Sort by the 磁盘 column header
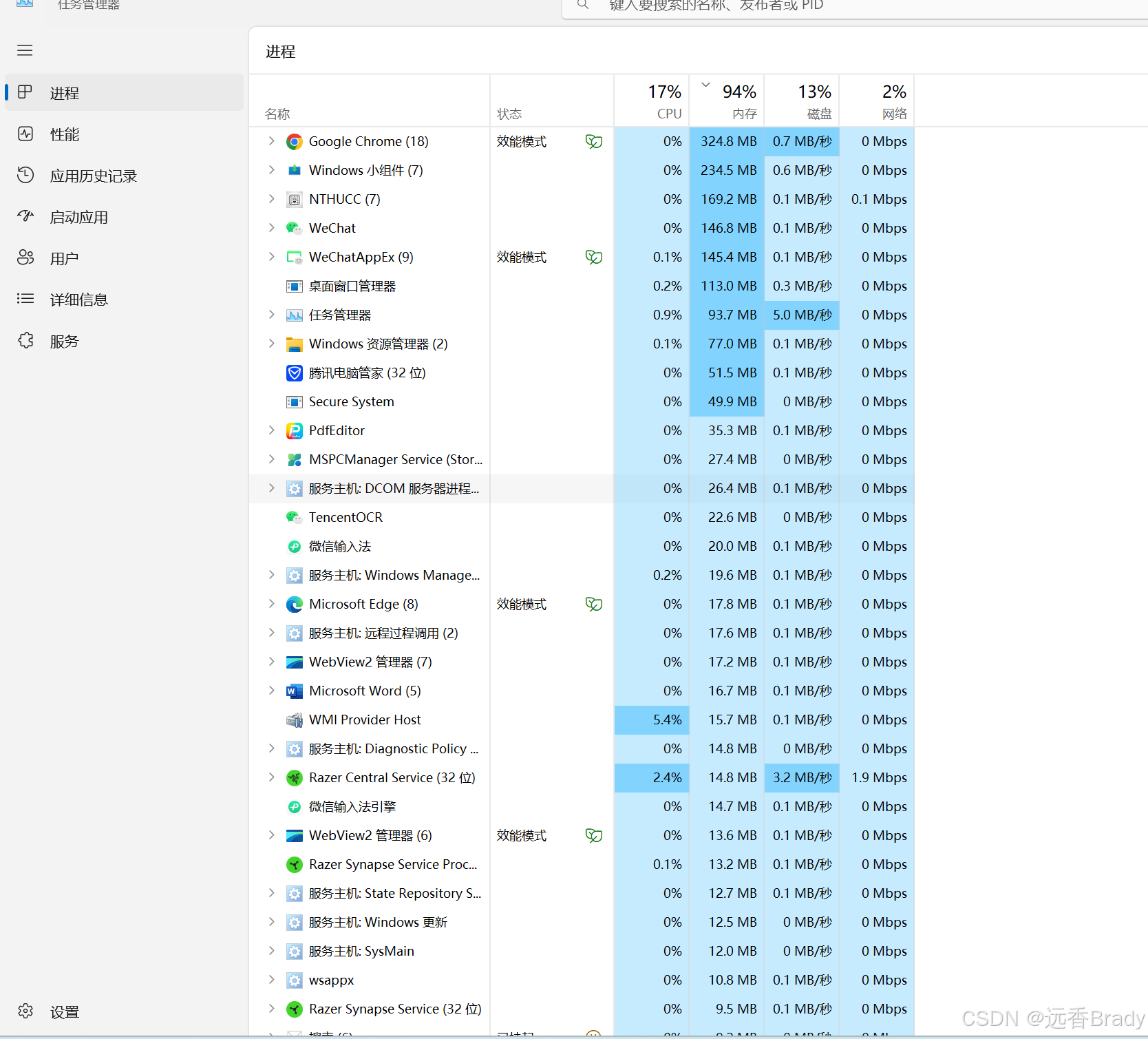 (802, 101)
